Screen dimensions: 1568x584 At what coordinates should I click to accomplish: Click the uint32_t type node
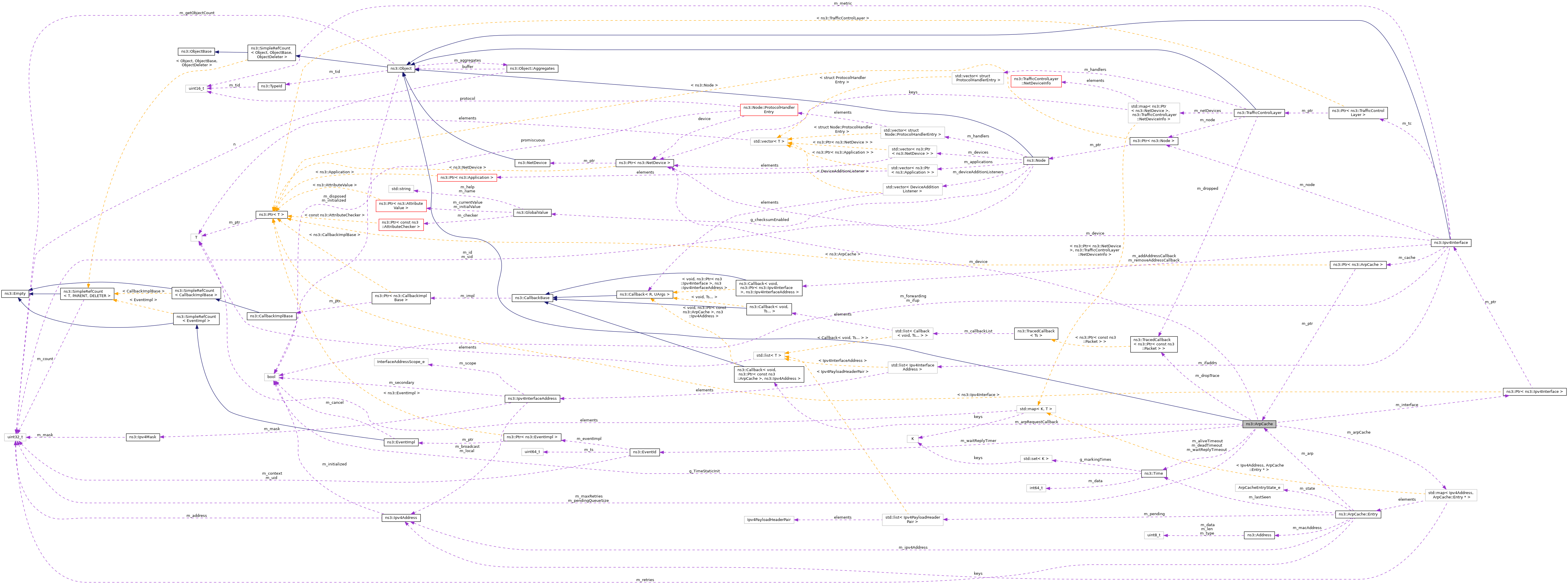(x=15, y=437)
